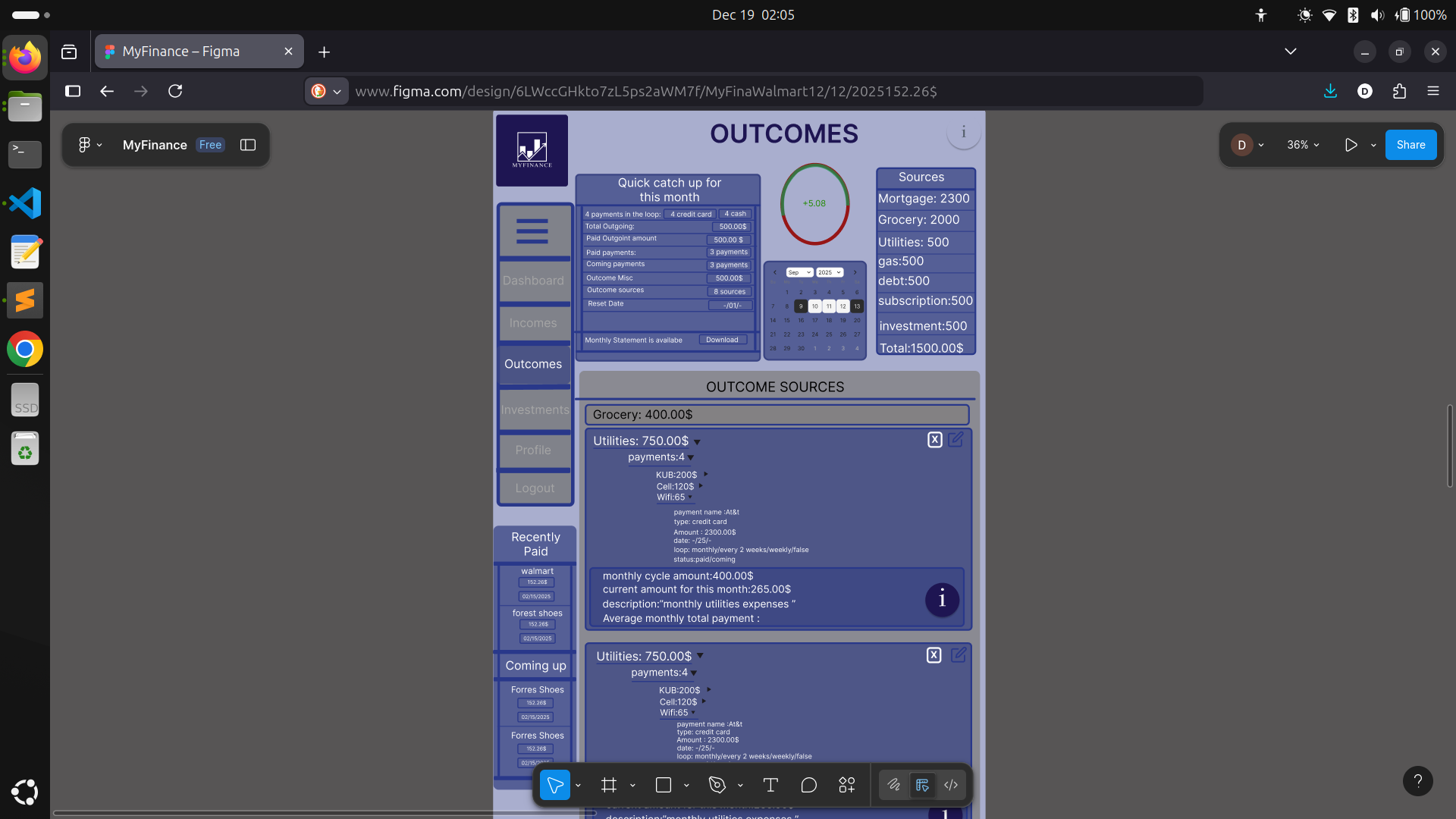The height and width of the screenshot is (819, 1456).
Task: Switch to Draw mode toggle
Action: (x=894, y=785)
